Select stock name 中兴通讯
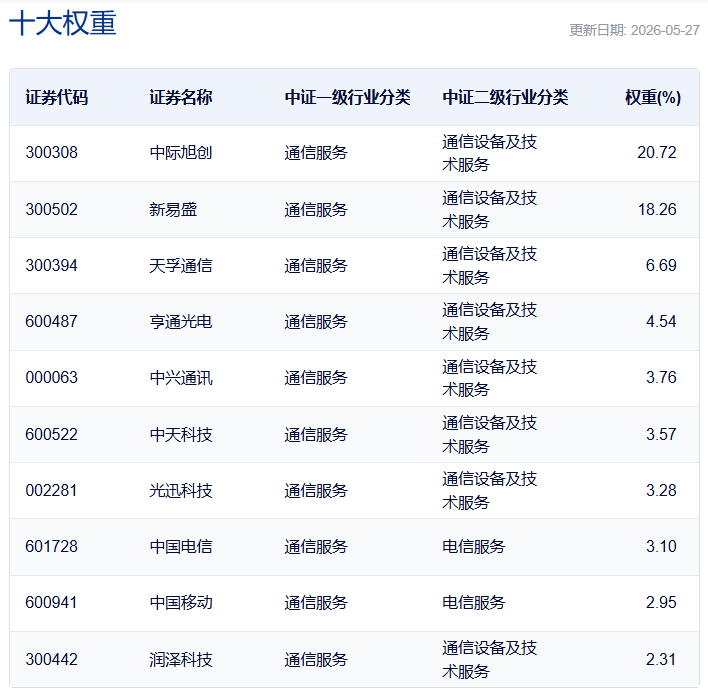 coord(181,378)
